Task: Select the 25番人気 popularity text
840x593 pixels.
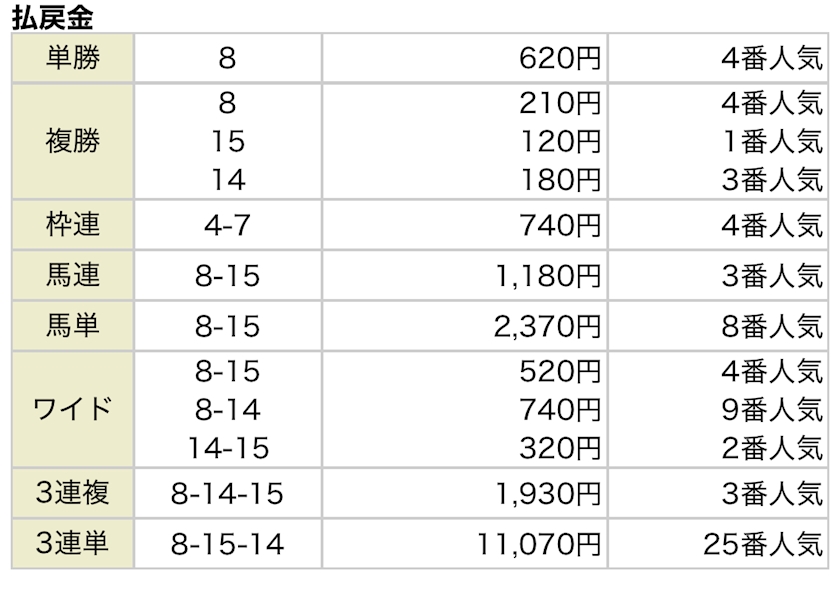Action: 762,544
